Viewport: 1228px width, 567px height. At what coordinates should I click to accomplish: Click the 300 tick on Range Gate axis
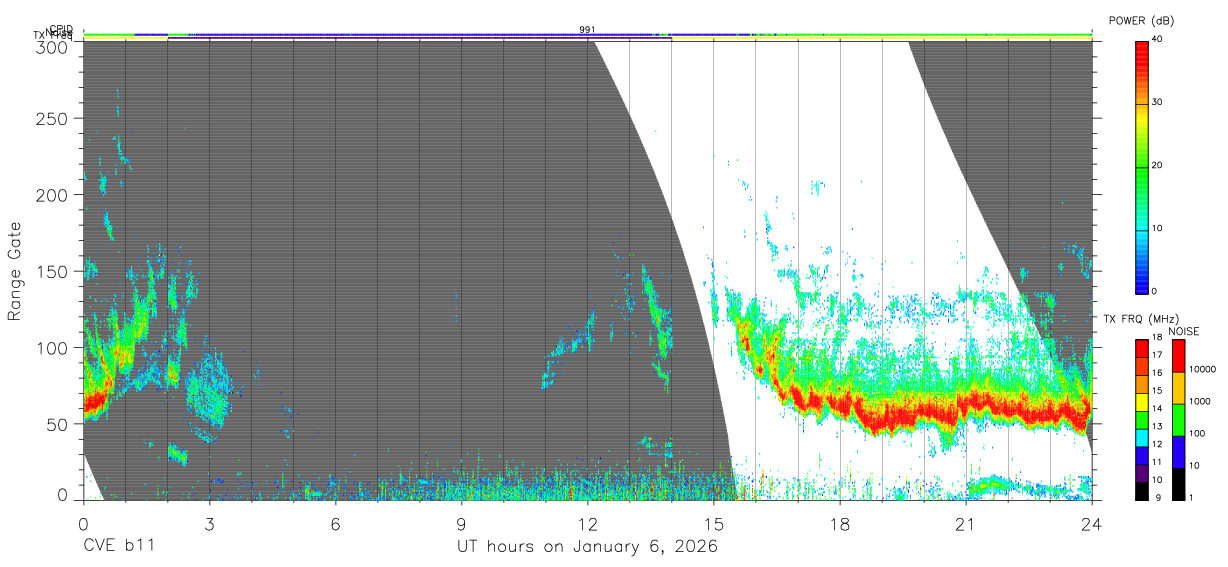(x=52, y=47)
